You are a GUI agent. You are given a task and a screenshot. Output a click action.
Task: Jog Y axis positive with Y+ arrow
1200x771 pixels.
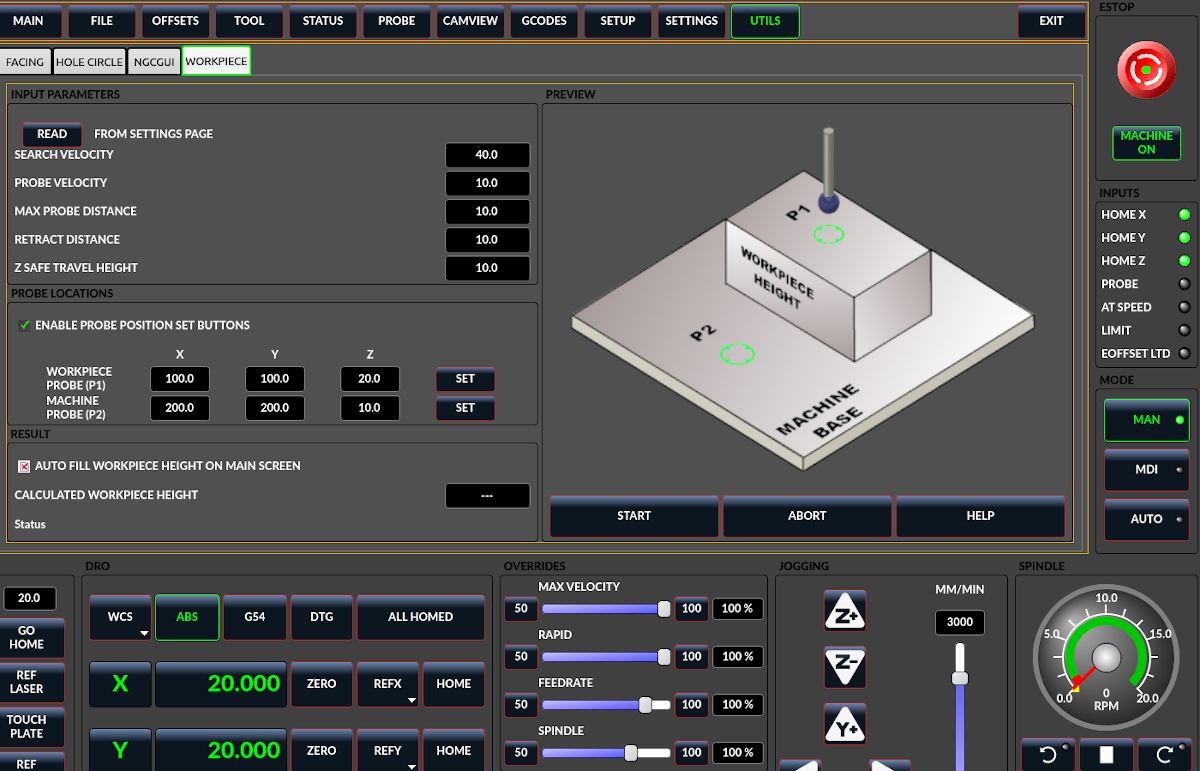844,723
